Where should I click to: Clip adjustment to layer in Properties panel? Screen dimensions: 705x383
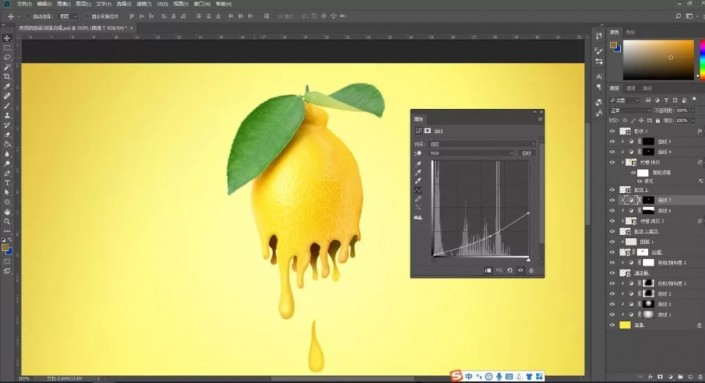tap(488, 270)
